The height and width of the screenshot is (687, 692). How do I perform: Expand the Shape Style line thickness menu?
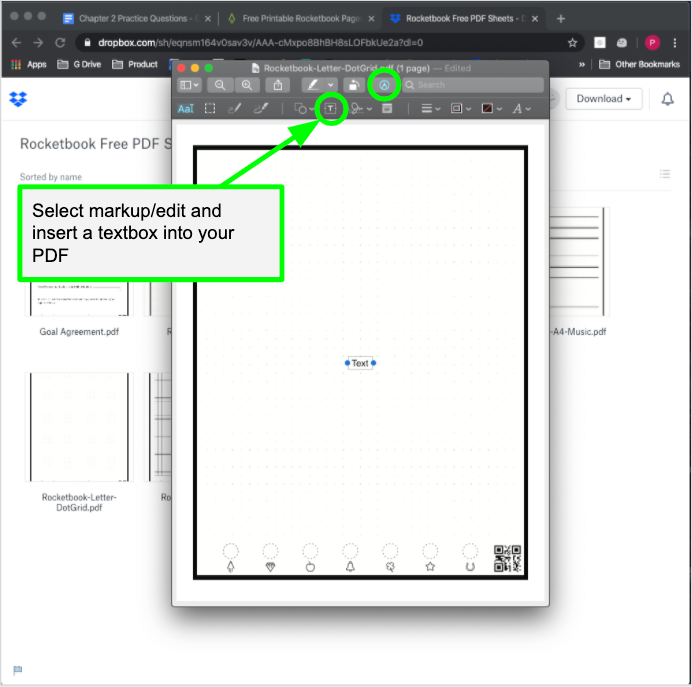point(430,109)
